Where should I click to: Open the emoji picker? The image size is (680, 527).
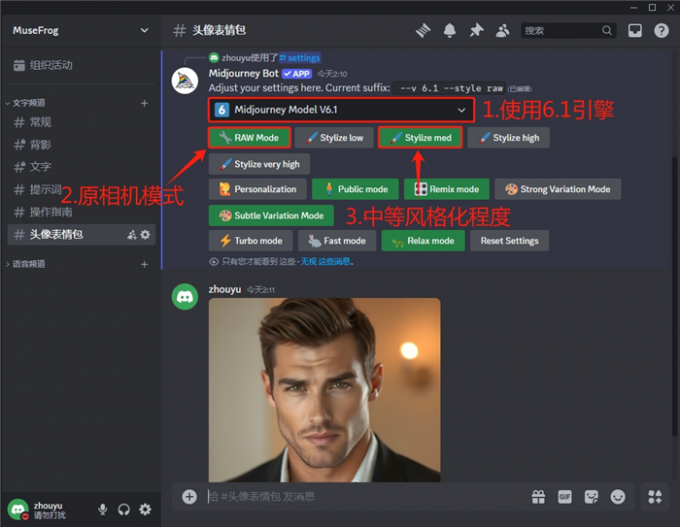pos(618,497)
